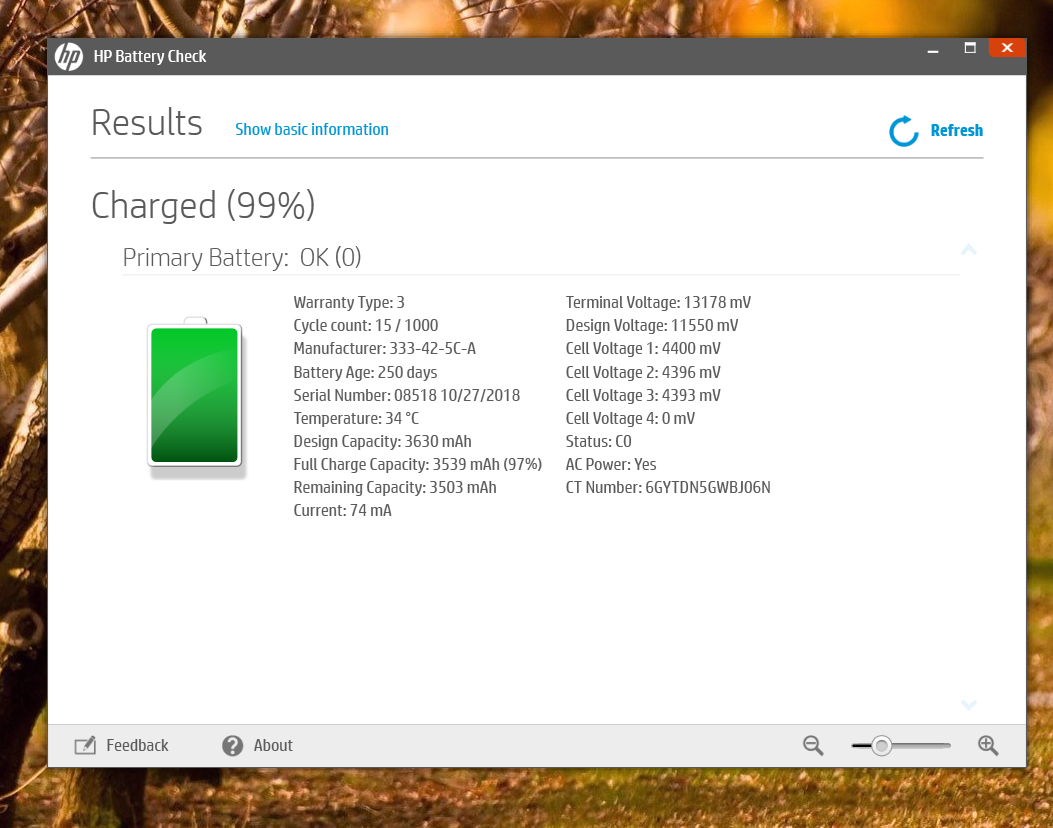1053x828 pixels.
Task: Click the down chevron at bottom right
Action: (968, 704)
